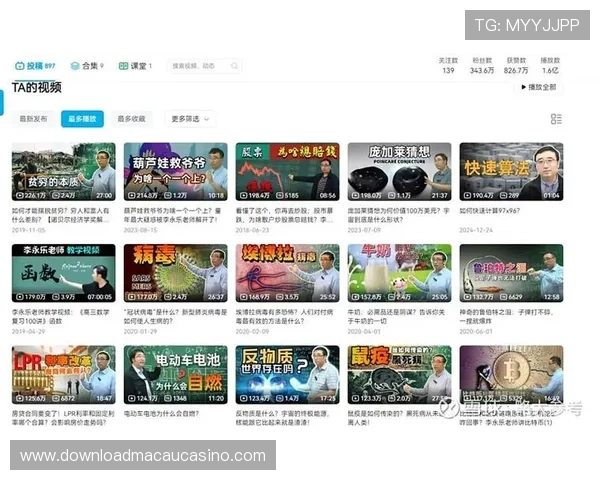Click the TA的视频 section heading
The image size is (600, 480).
[x=36, y=88]
